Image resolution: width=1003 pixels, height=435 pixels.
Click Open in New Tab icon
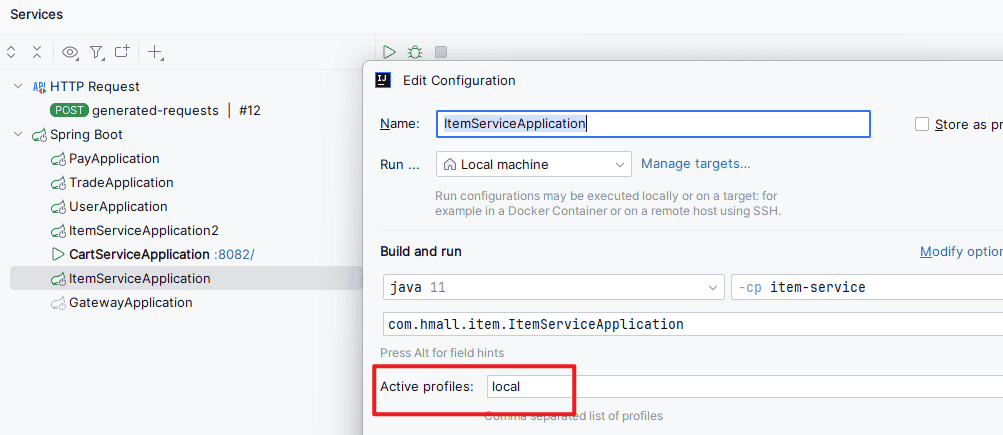click(x=122, y=52)
